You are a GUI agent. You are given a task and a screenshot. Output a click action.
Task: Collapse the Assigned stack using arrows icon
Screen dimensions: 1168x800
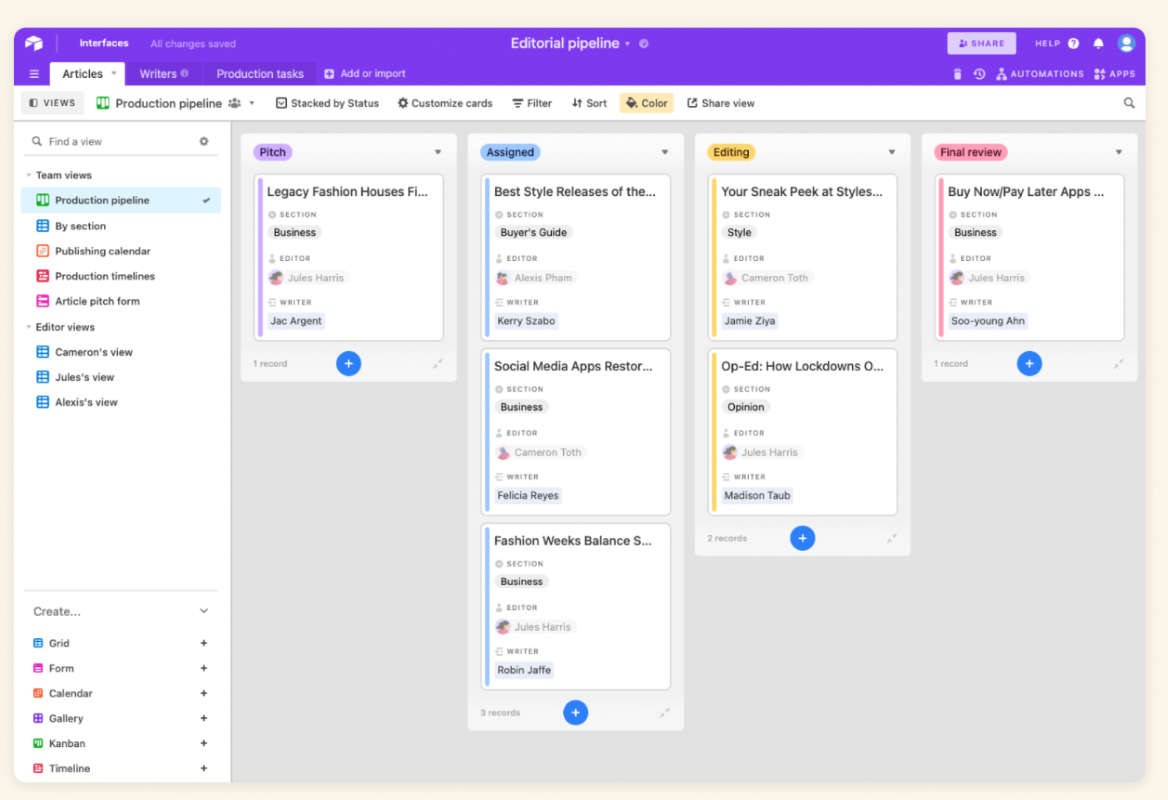(x=664, y=713)
